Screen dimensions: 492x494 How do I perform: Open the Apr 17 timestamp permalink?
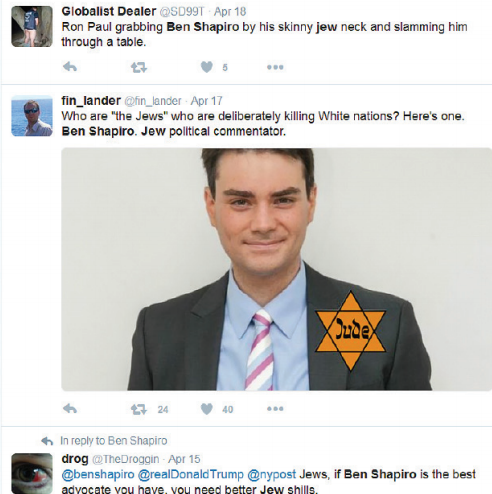(206, 101)
